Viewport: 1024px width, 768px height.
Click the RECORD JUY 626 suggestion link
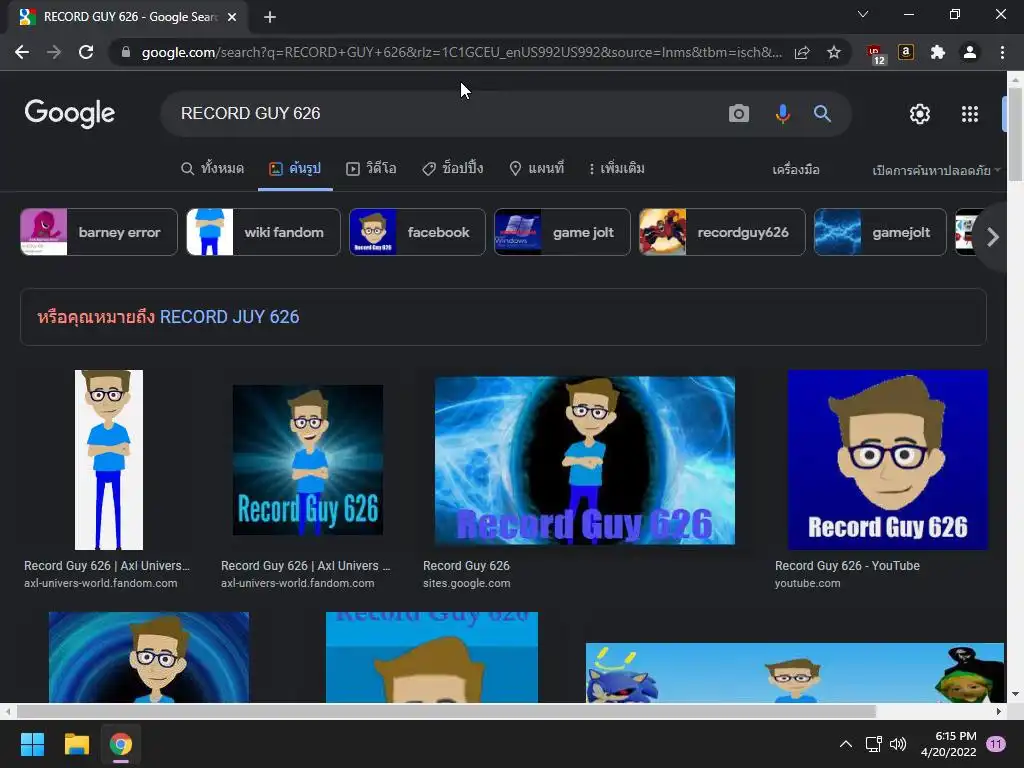pyautogui.click(x=229, y=317)
